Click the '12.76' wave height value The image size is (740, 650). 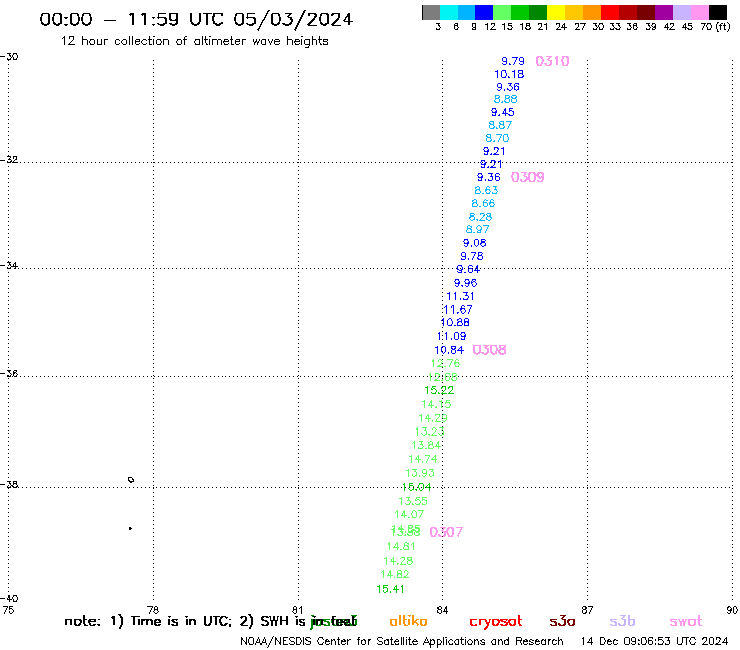click(445, 363)
